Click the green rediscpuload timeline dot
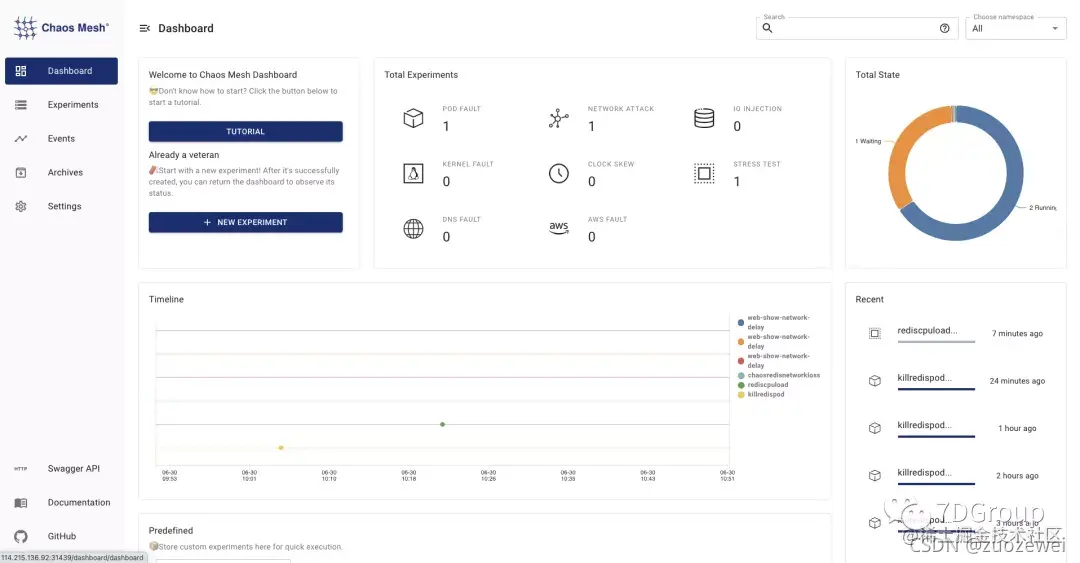This screenshot has width=1080, height=563. click(x=442, y=424)
